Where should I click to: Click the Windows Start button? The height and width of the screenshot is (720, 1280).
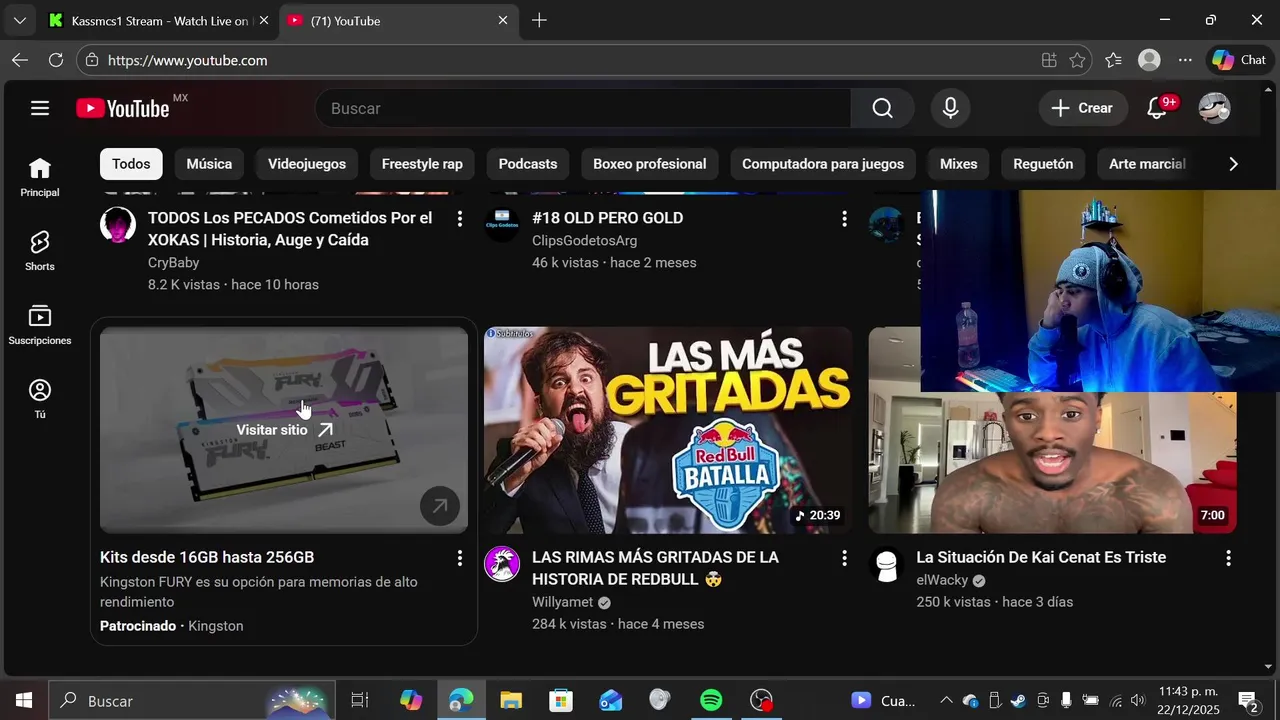24,701
